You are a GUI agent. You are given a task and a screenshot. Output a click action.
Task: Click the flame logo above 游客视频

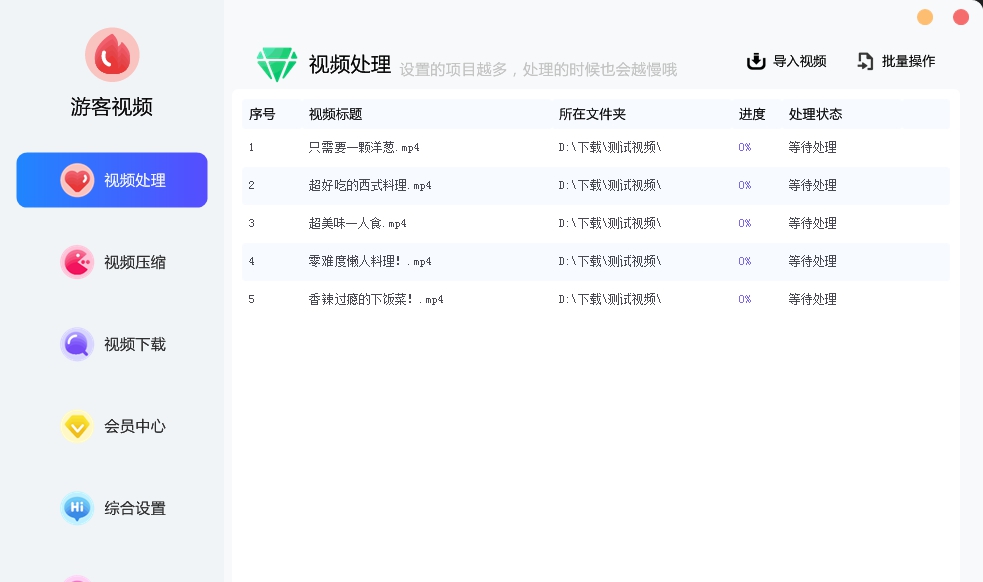pos(111,55)
